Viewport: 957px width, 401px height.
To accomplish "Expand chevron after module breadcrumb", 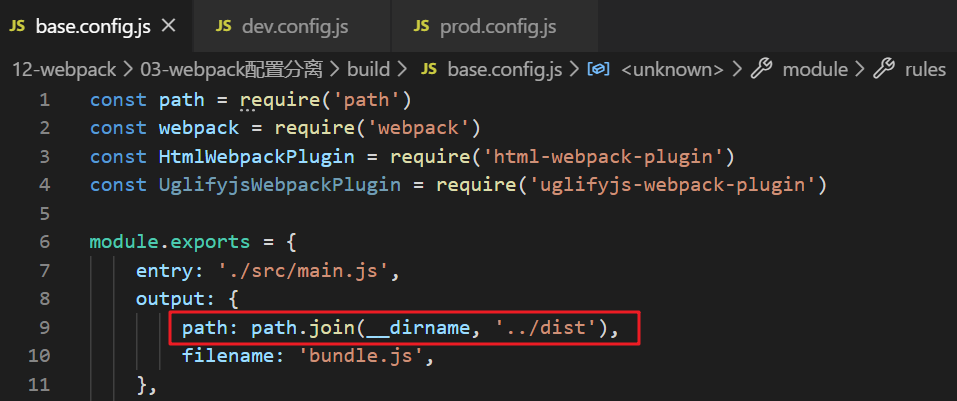I will click(860, 70).
